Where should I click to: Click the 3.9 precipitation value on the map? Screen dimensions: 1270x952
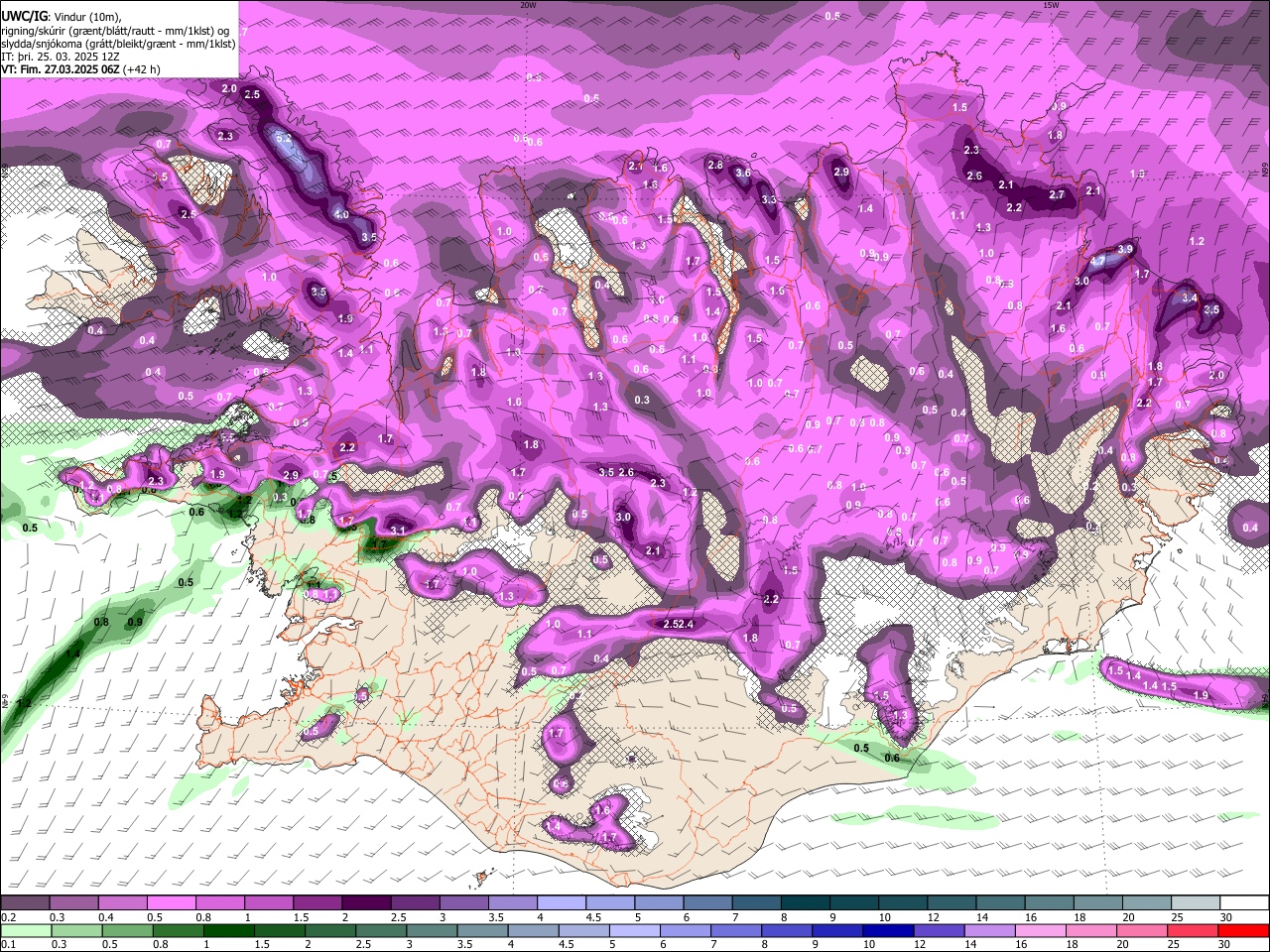[x=1125, y=249]
